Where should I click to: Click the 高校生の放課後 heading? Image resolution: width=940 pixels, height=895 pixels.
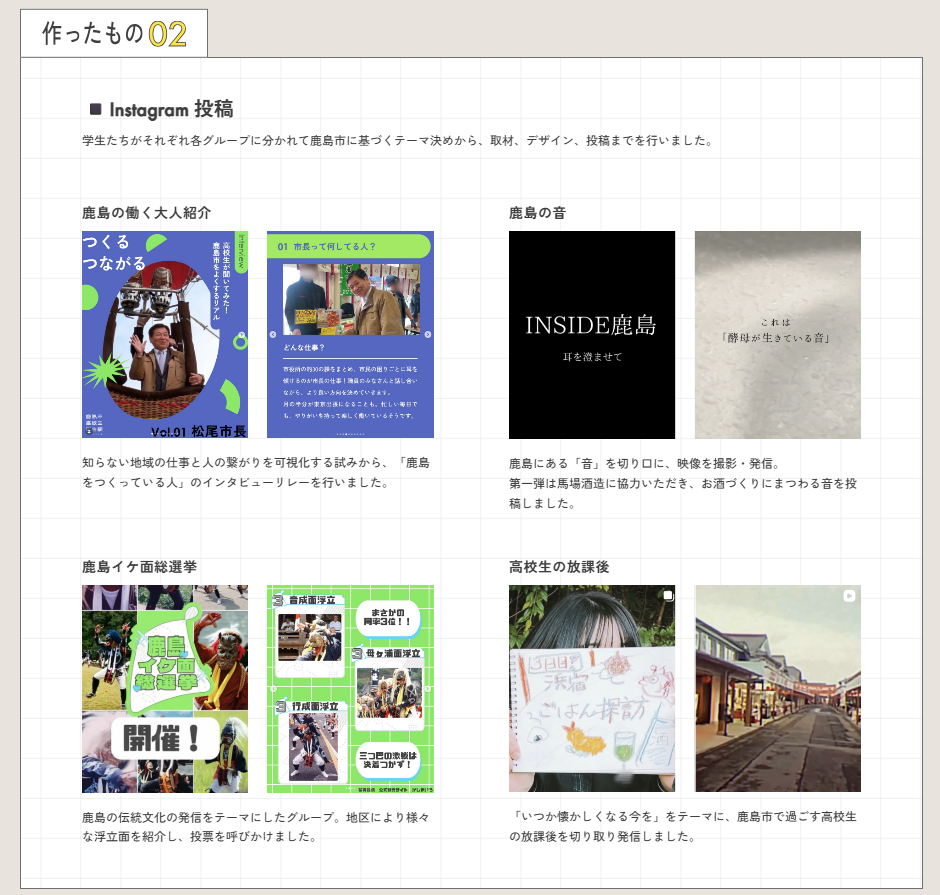point(559,567)
